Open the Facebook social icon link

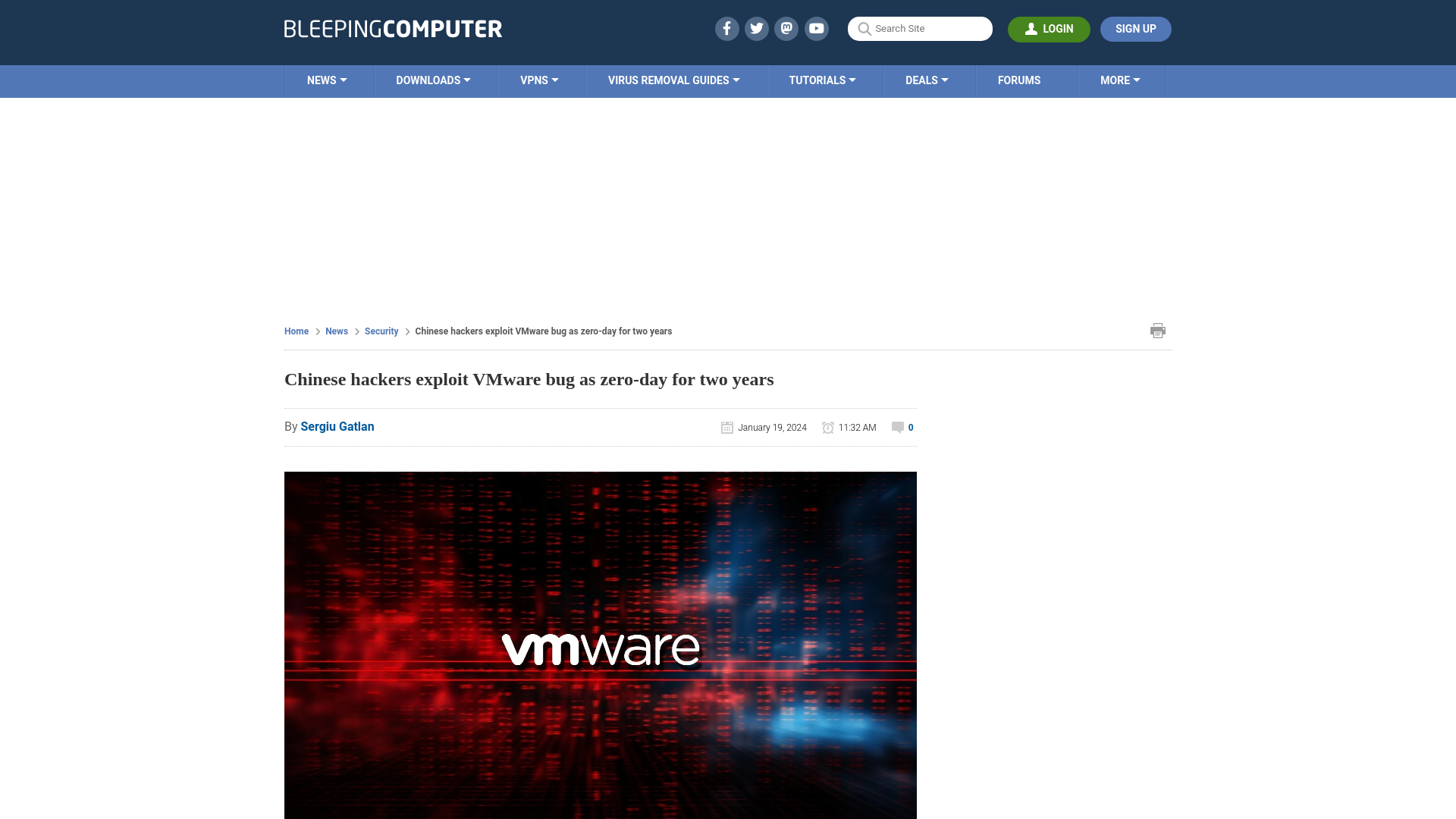726,28
